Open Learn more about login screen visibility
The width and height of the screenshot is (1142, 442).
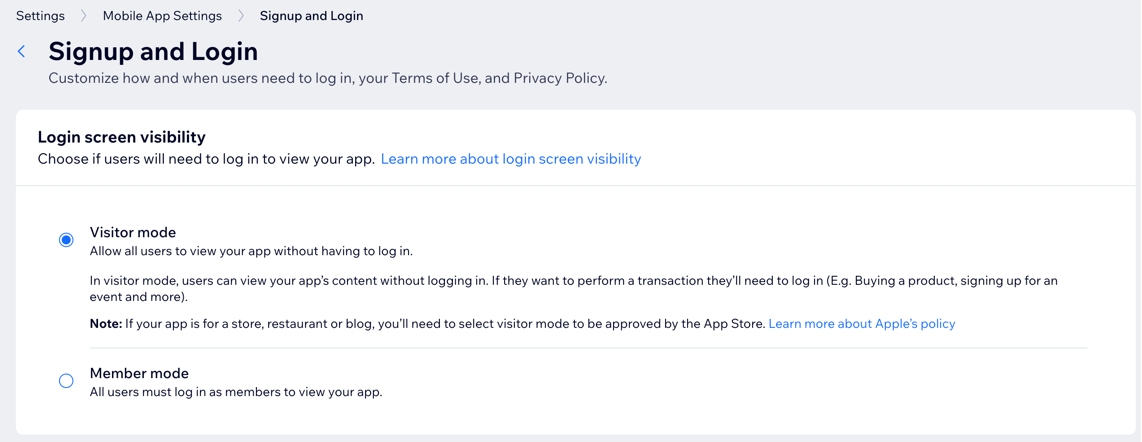pos(510,159)
